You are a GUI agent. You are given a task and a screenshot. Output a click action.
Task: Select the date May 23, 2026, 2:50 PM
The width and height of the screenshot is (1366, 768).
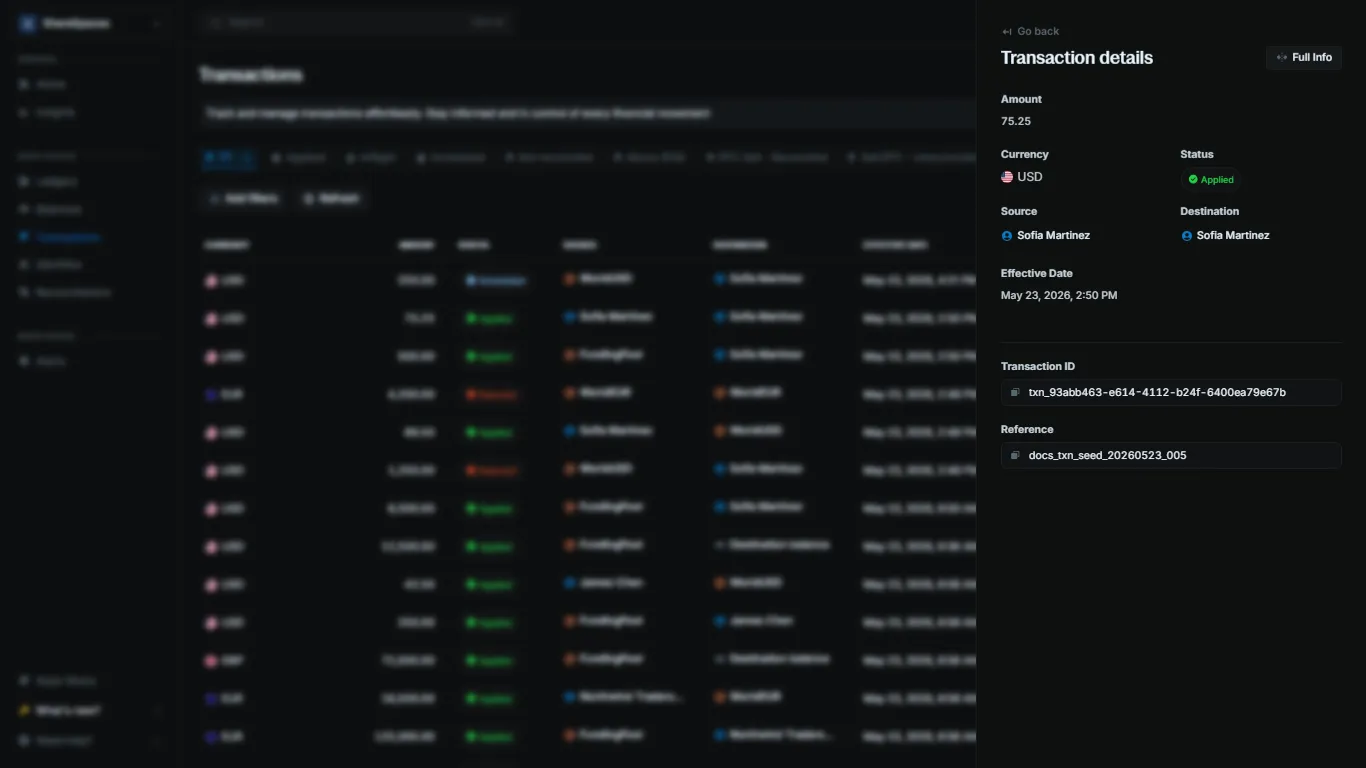click(1059, 296)
